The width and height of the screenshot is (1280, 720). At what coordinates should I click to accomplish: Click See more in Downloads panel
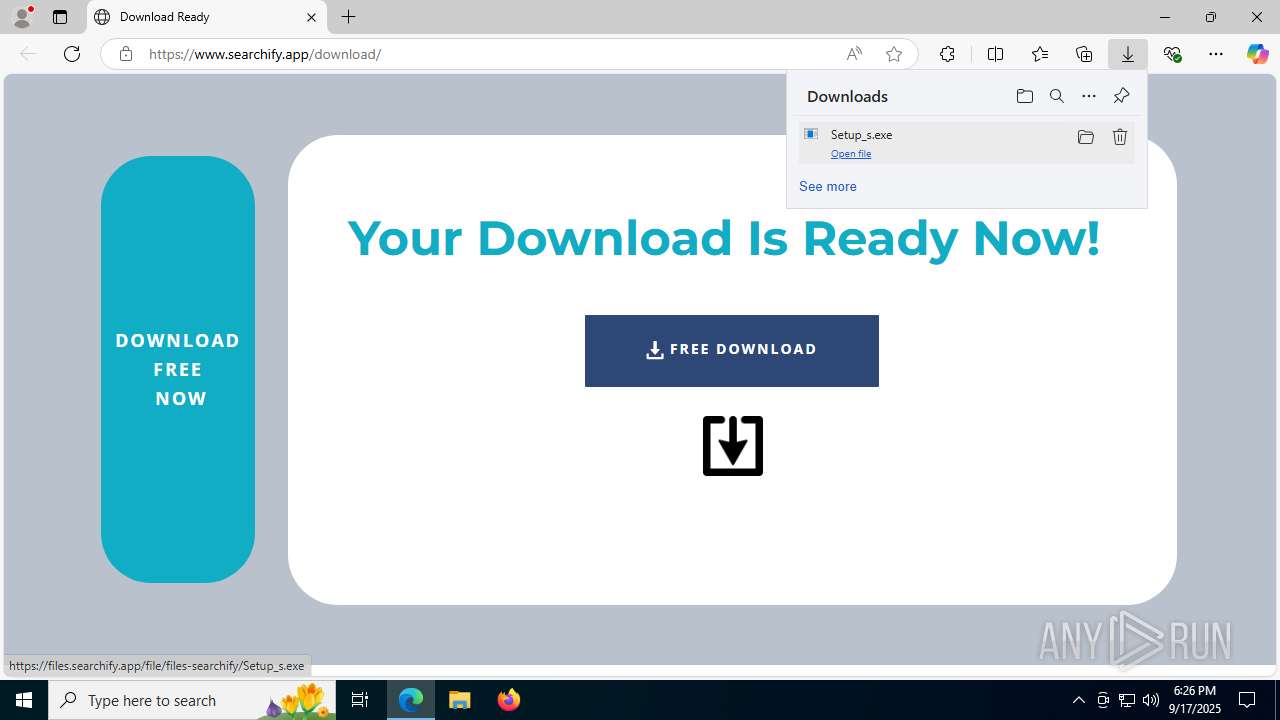(x=828, y=186)
